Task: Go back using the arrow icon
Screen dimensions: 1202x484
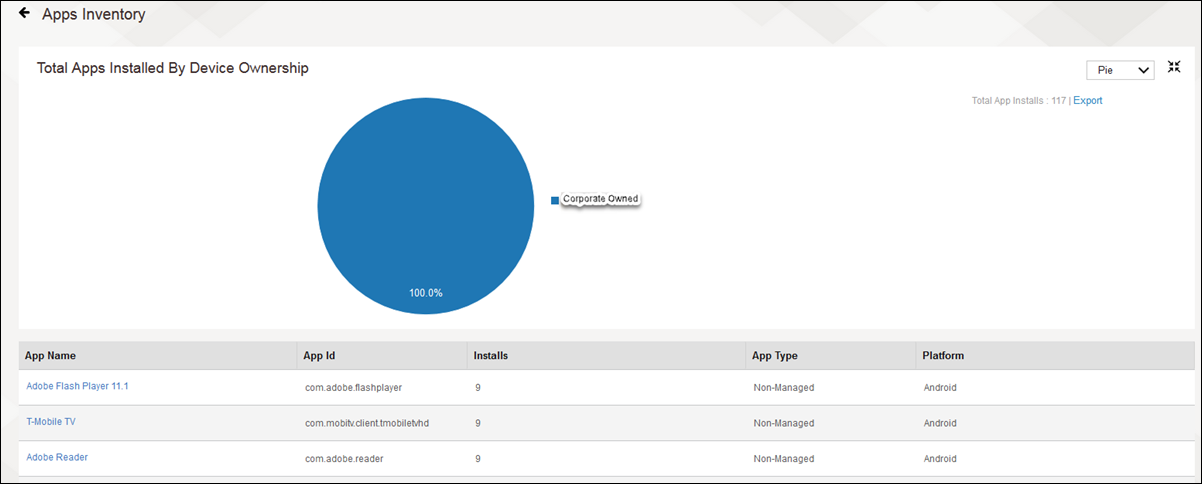Action: tap(24, 14)
